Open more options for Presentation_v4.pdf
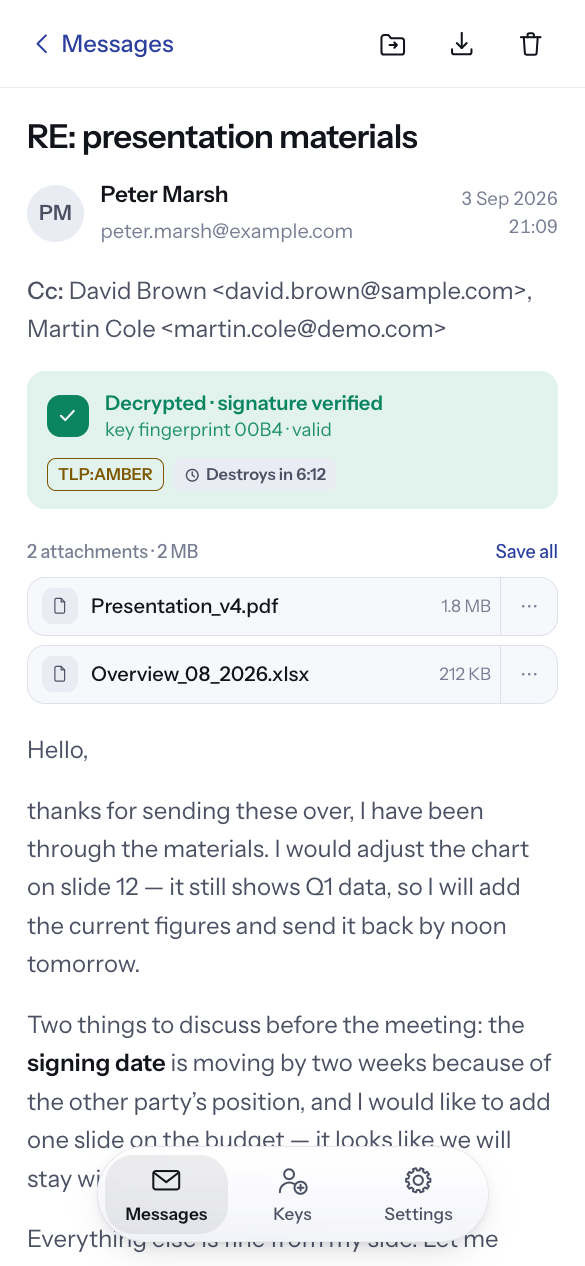This screenshot has width=585, height=1266. coord(529,606)
